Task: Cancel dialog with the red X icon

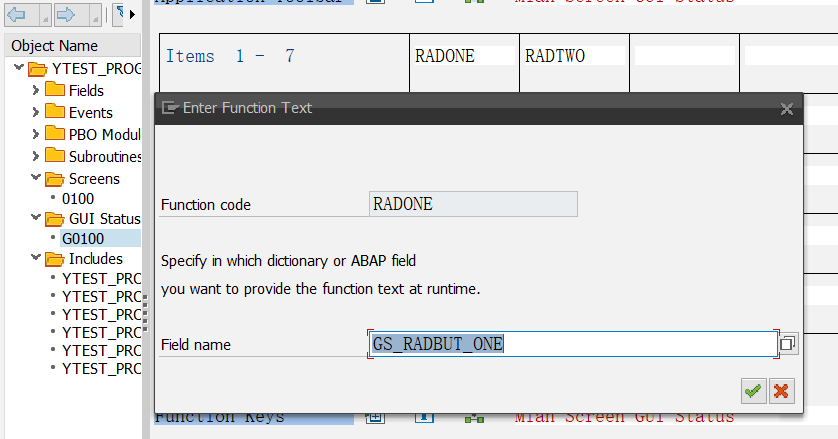Action: point(781,390)
